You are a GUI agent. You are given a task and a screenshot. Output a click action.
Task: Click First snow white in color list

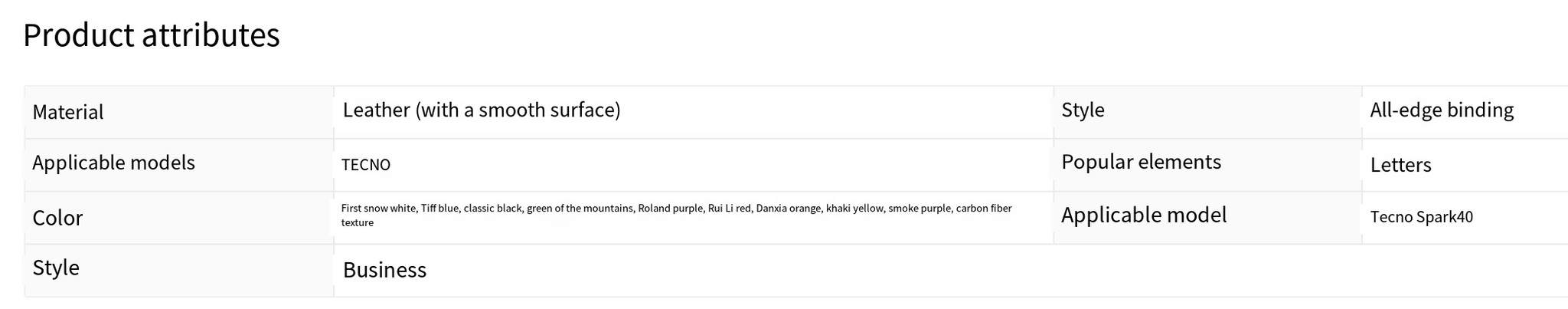[x=378, y=209]
